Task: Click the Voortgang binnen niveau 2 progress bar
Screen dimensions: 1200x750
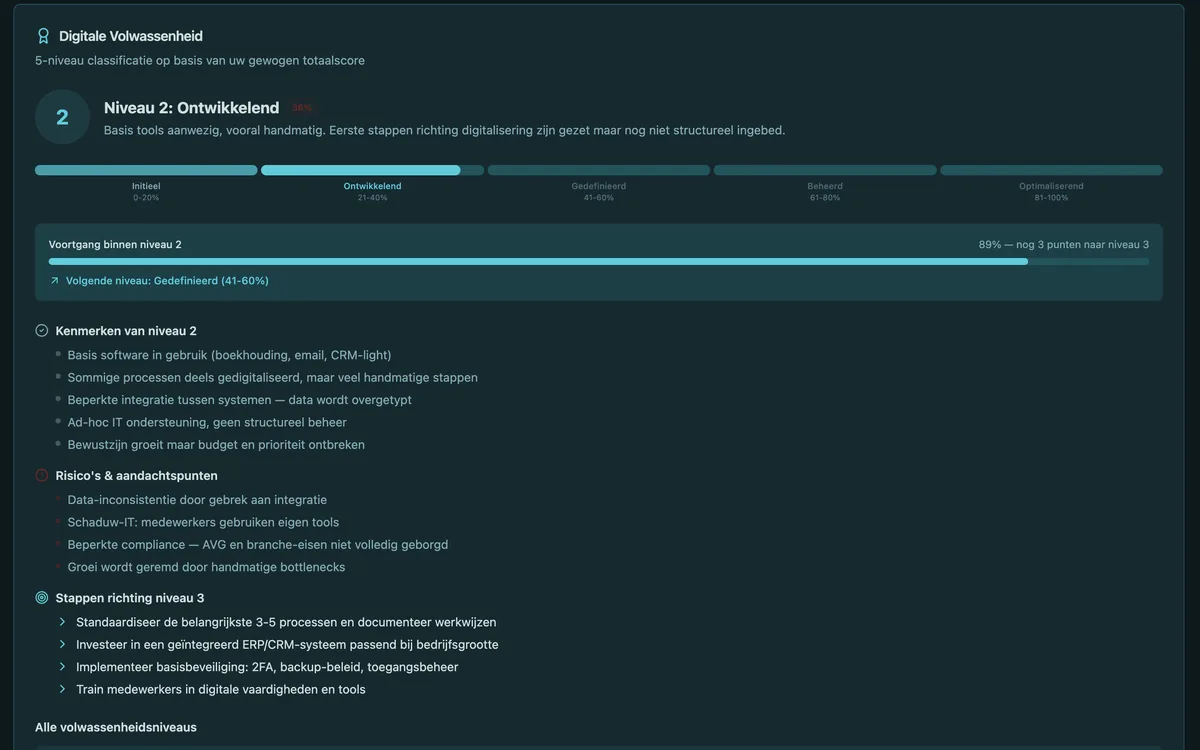Action: 599,261
